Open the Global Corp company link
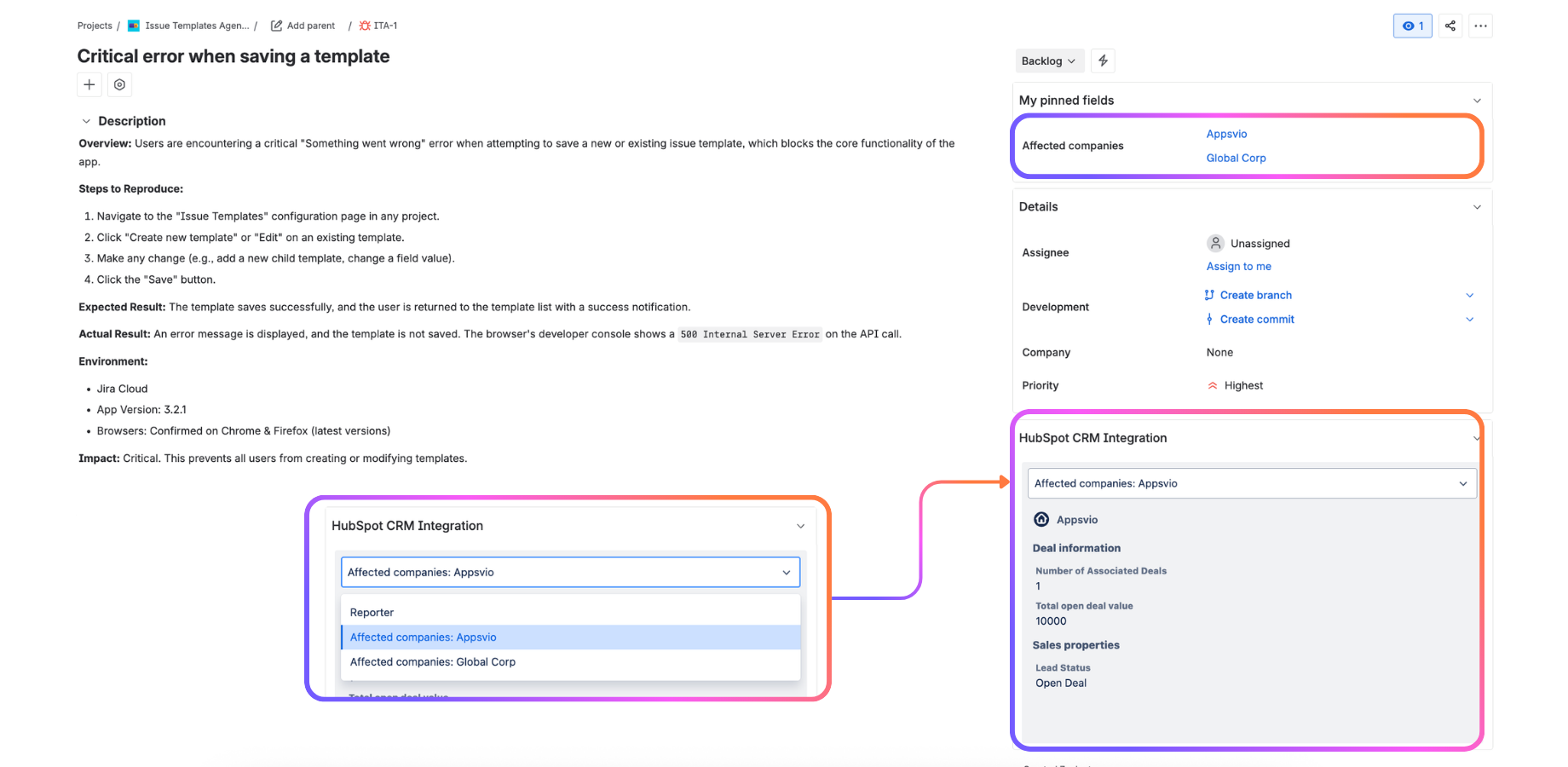The image size is (1568, 767). [1236, 158]
